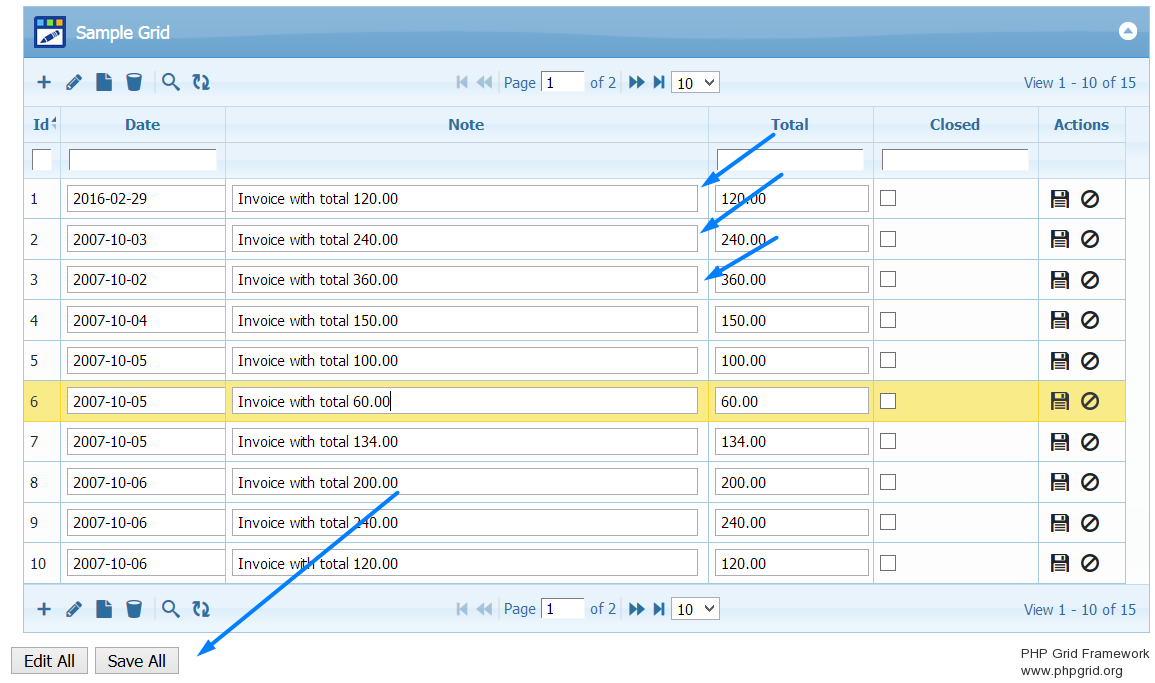Go to next page using top pager arrow
Image resolution: width=1155 pixels, height=683 pixels.
636,83
